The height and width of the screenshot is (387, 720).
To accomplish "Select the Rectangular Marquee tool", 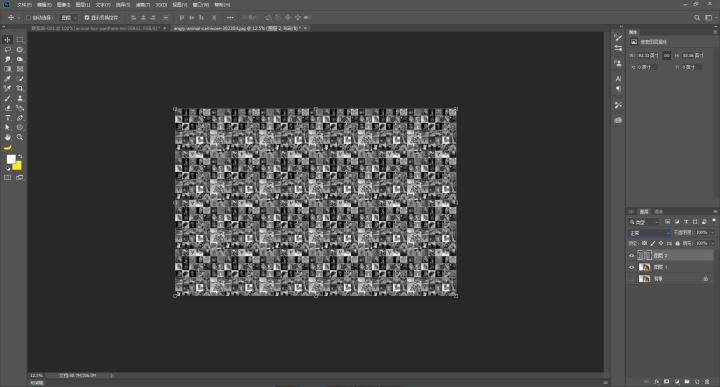I will pyautogui.click(x=20, y=40).
